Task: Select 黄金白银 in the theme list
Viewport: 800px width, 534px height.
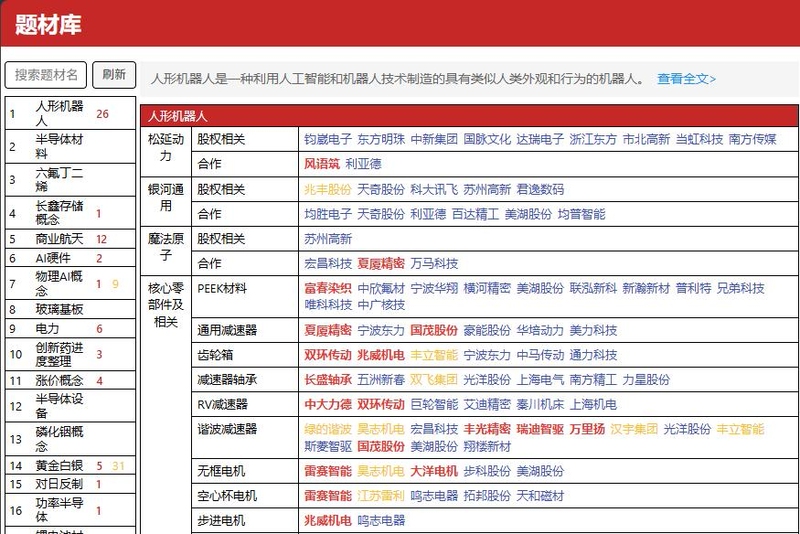Action: point(70,465)
